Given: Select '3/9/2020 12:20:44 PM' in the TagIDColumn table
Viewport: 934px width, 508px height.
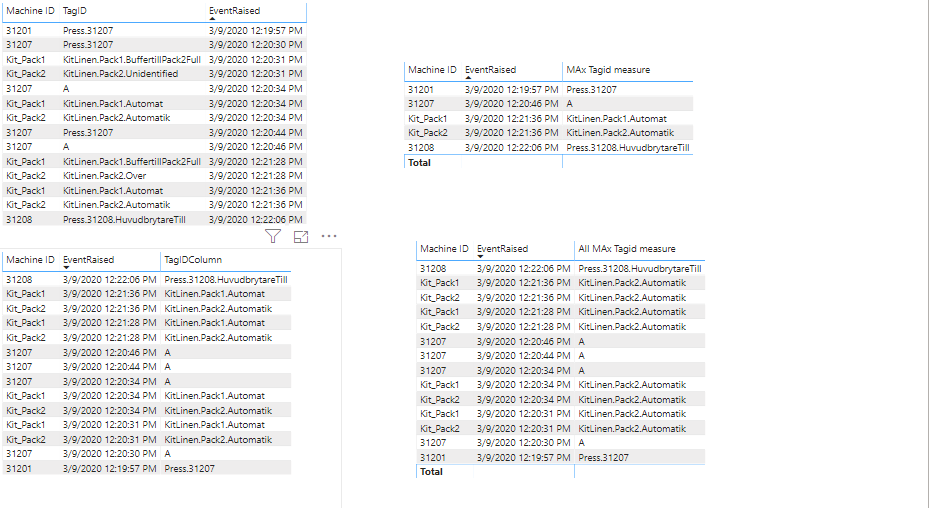Looking at the screenshot, I should pos(110,367).
